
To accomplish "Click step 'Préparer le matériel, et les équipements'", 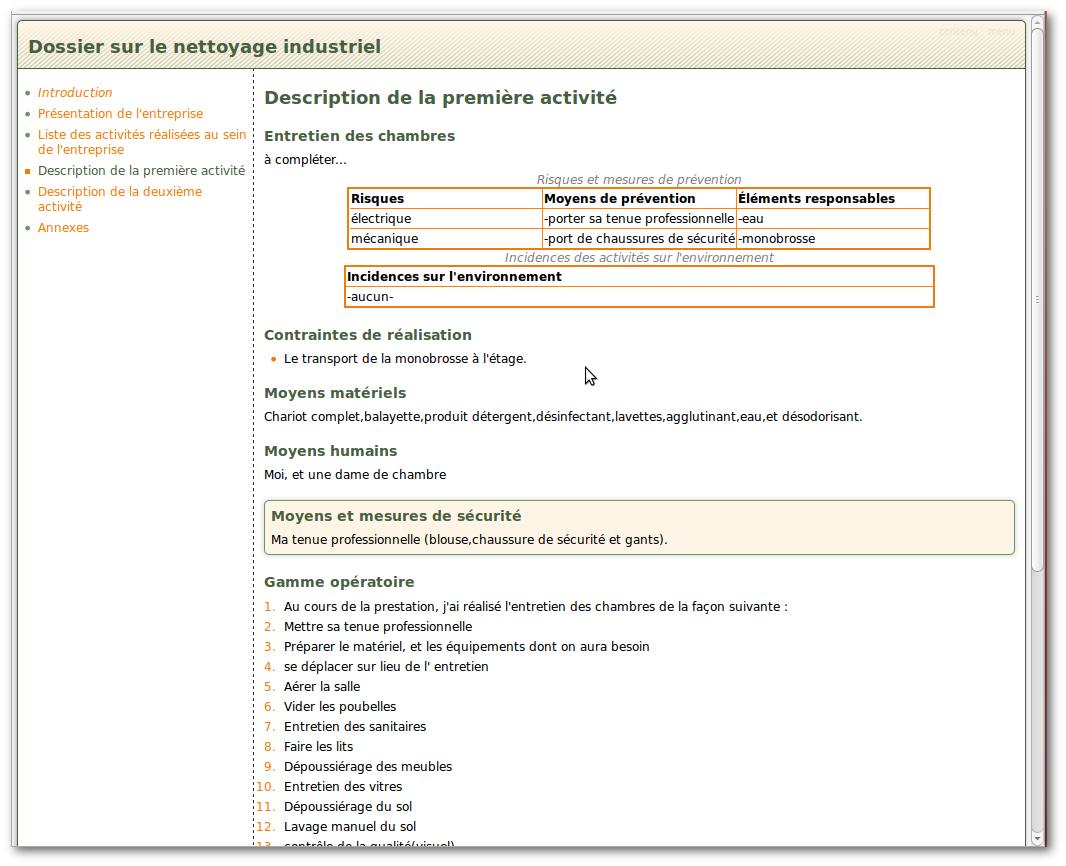I will [466, 646].
